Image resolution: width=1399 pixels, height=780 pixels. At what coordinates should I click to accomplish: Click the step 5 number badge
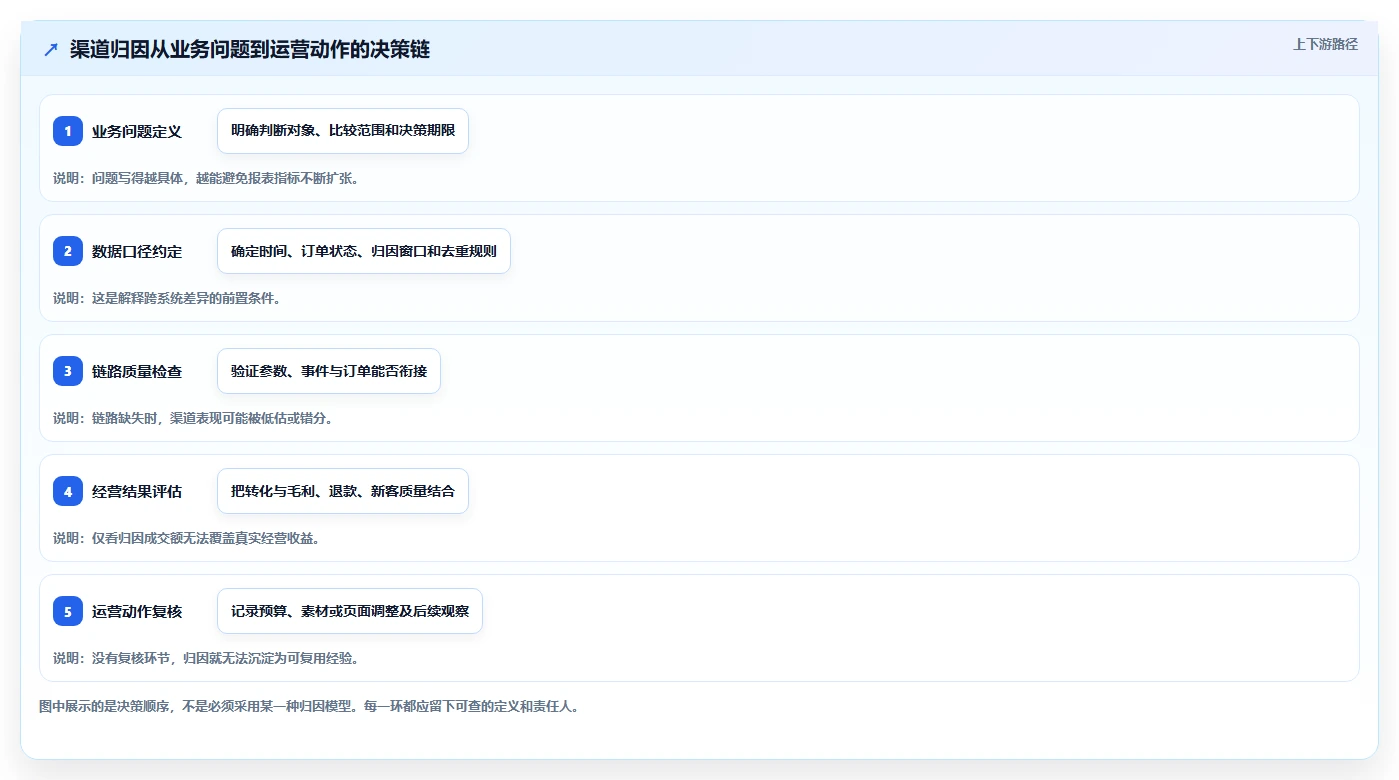pyautogui.click(x=68, y=611)
